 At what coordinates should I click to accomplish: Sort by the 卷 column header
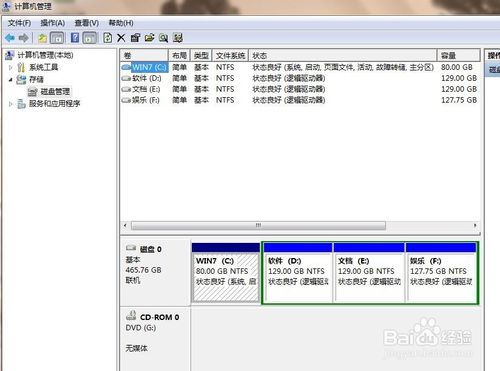(x=144, y=55)
